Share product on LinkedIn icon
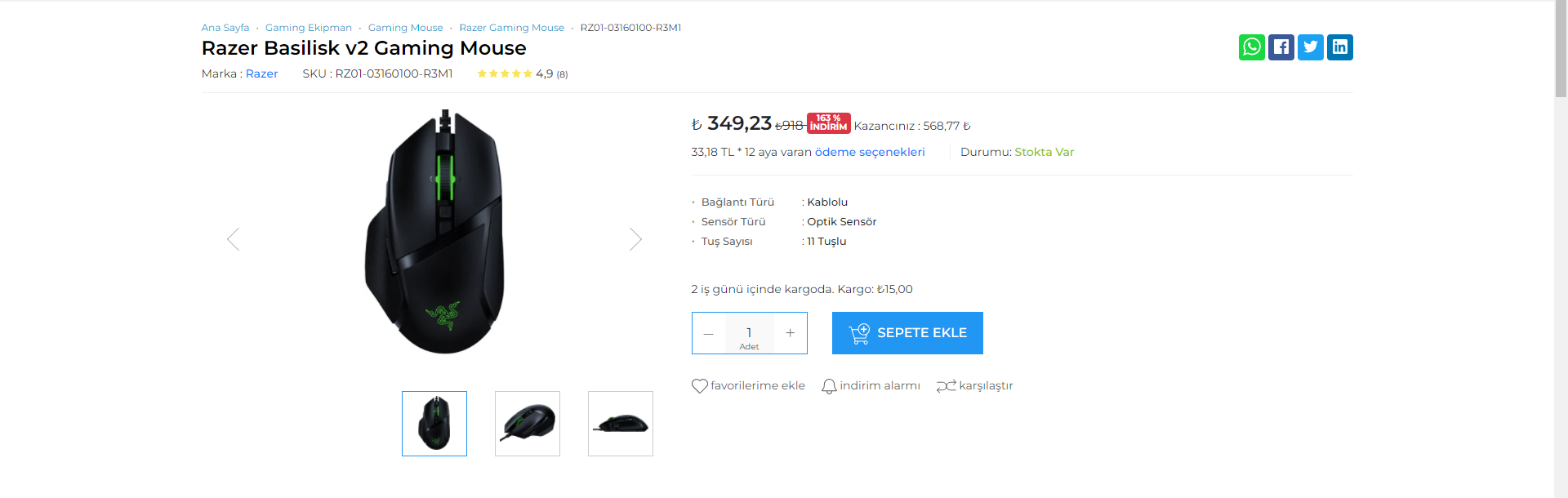The height and width of the screenshot is (498, 1568). 1339,47
